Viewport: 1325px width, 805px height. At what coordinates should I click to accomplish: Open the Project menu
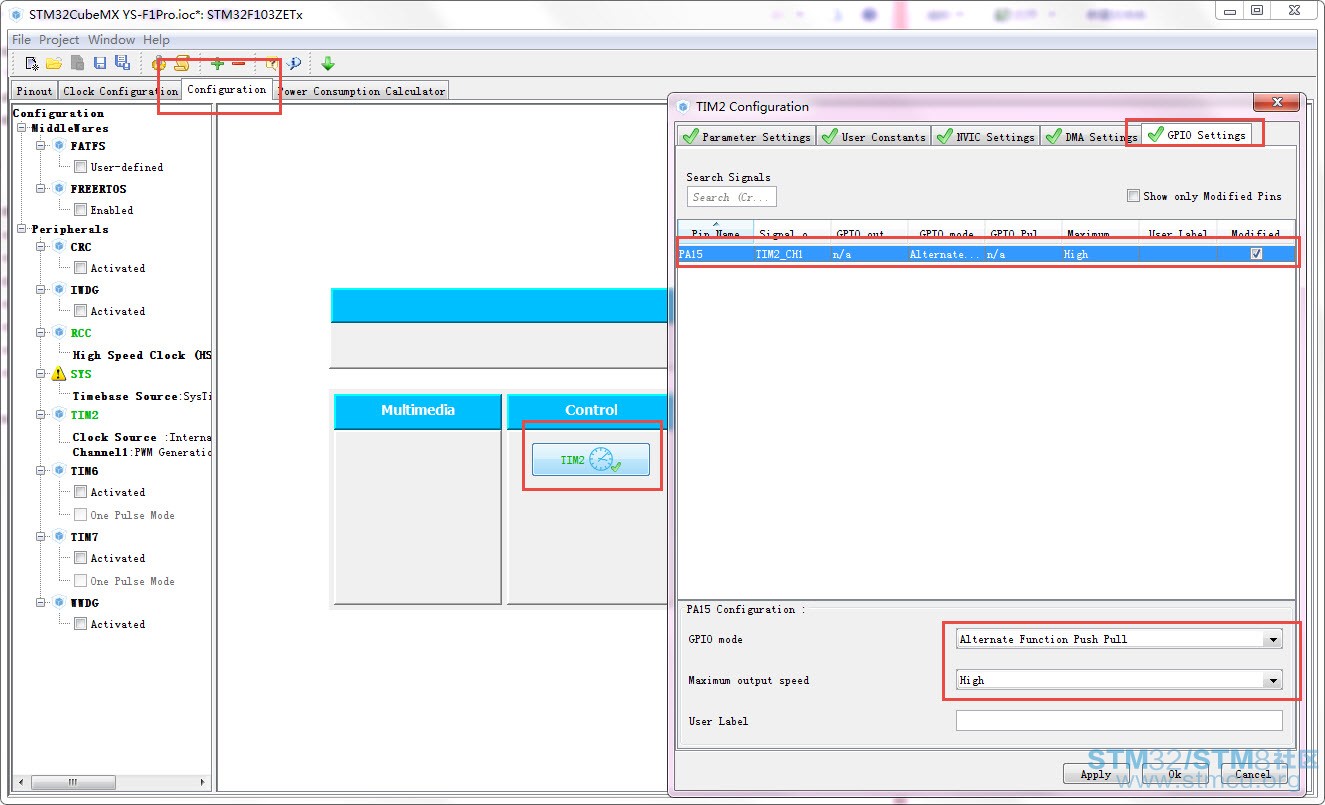59,40
